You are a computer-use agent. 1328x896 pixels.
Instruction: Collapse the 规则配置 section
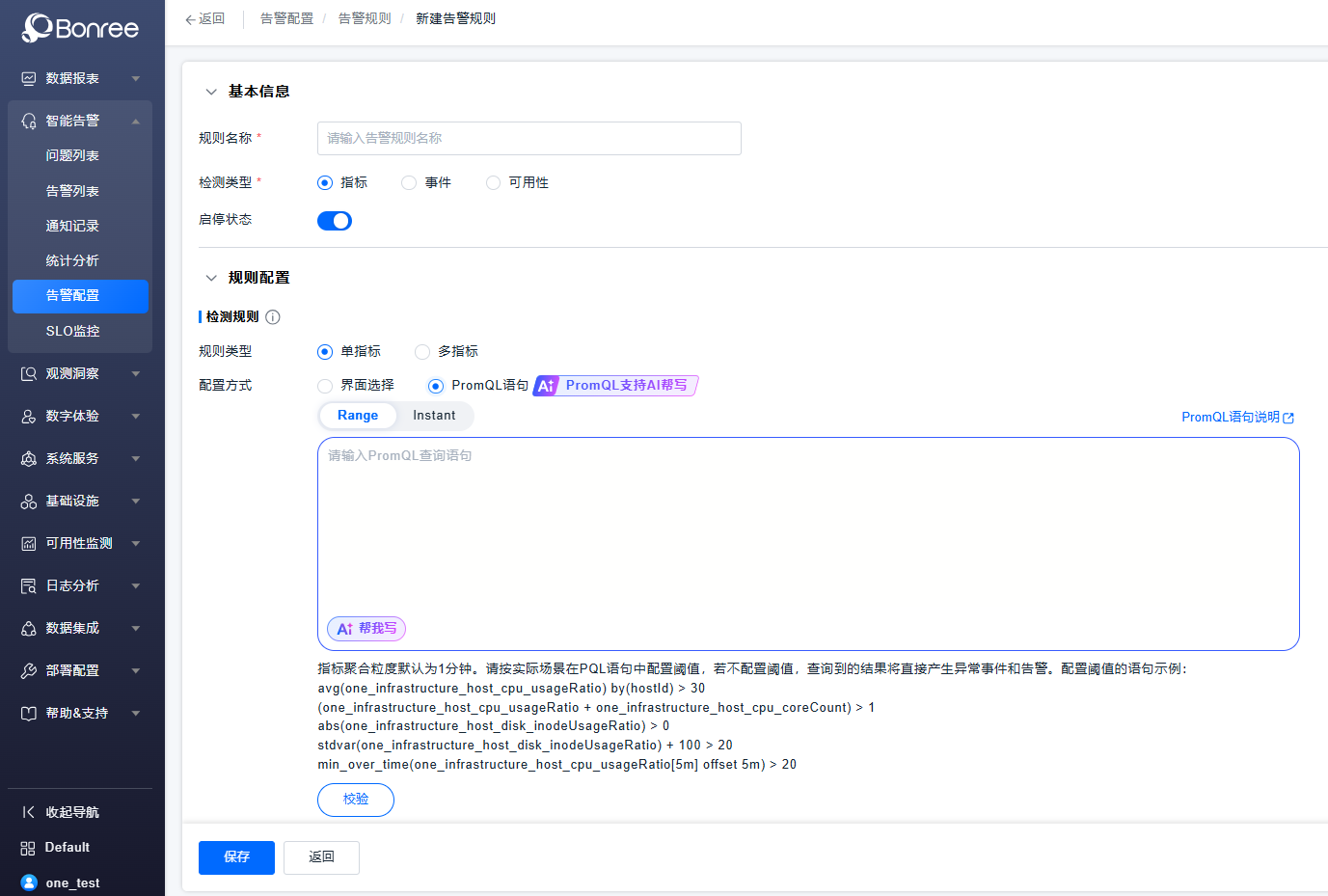(211, 277)
